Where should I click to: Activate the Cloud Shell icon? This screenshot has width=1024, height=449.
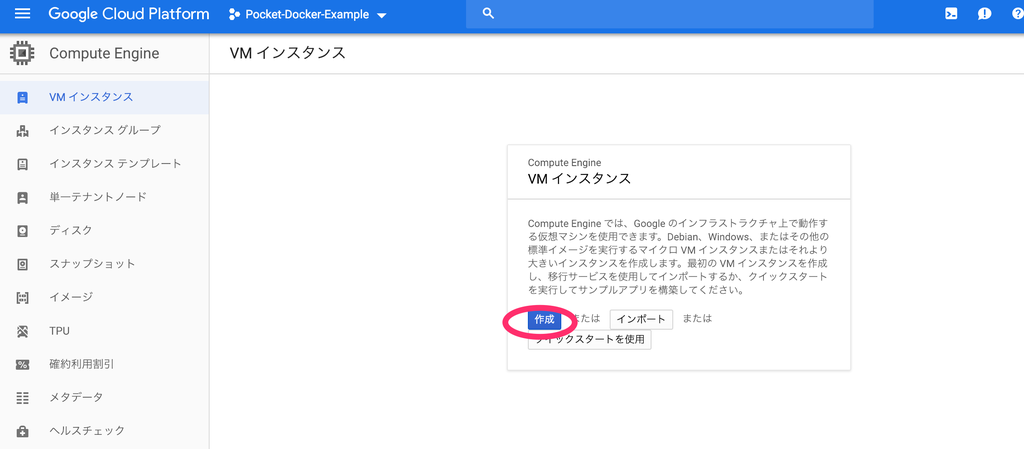952,14
